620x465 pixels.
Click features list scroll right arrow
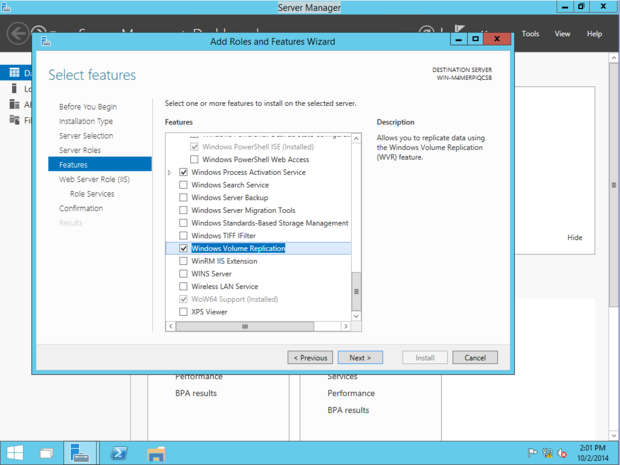pyautogui.click(x=346, y=326)
